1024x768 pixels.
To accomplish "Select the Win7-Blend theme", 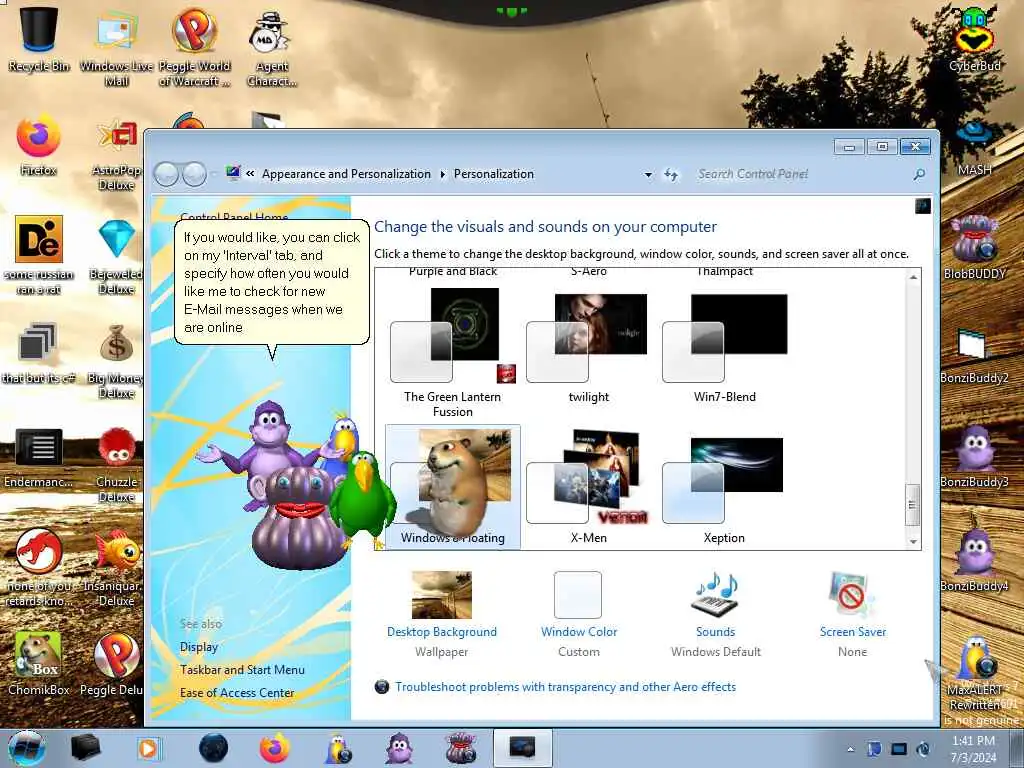I will pos(725,347).
